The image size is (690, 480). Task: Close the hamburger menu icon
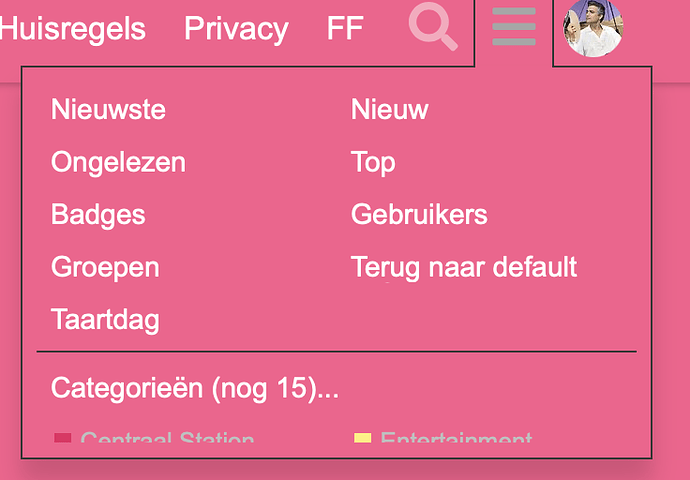click(x=514, y=26)
